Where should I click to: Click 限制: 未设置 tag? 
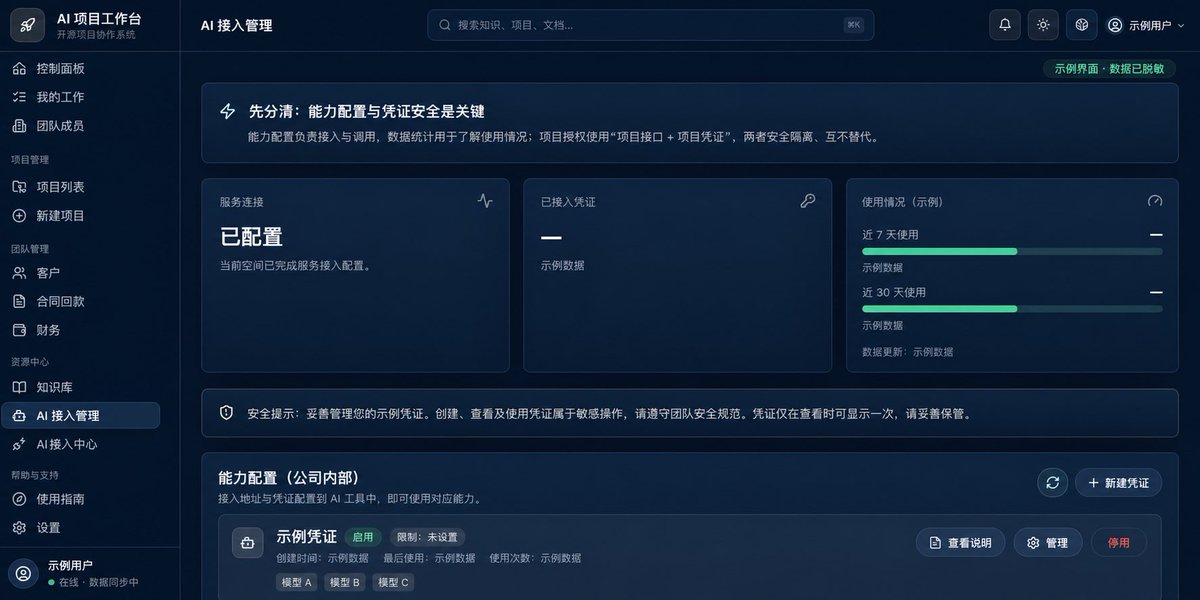coord(426,537)
